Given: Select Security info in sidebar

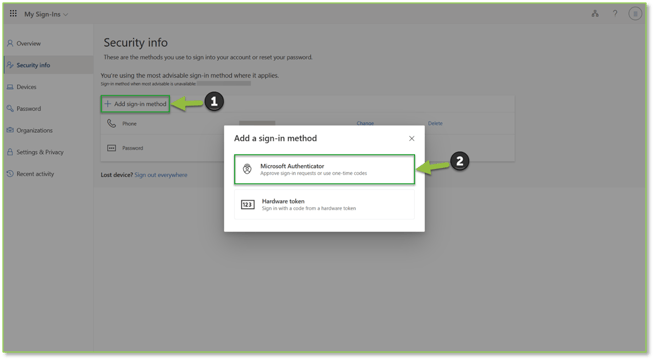Looking at the screenshot, I should (48, 65).
